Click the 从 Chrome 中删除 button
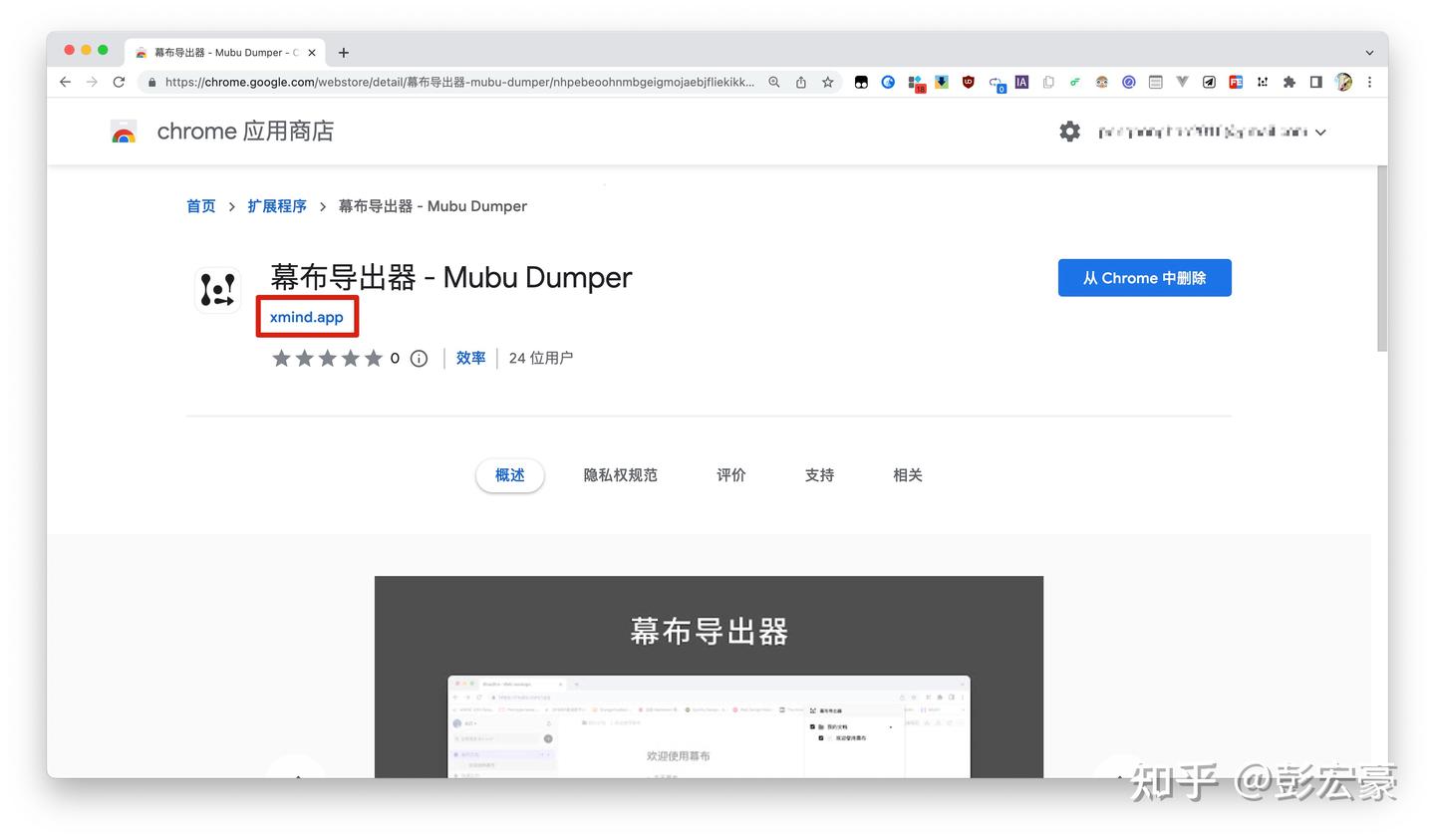Screen dimensions: 1435x840 click(x=1144, y=278)
